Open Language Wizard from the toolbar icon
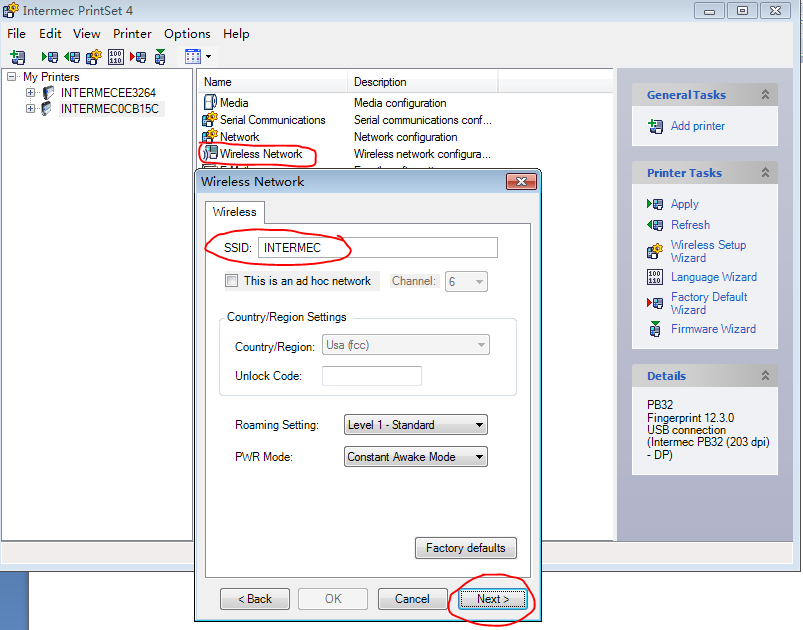The width and height of the screenshot is (803, 630). [x=116, y=57]
